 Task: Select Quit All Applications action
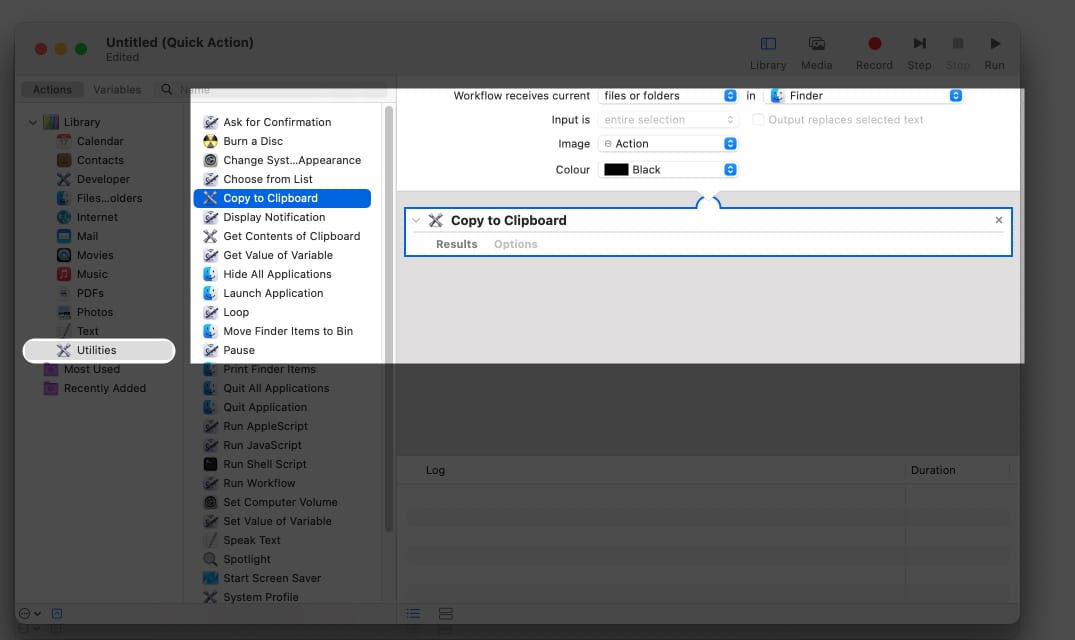tap(276, 389)
